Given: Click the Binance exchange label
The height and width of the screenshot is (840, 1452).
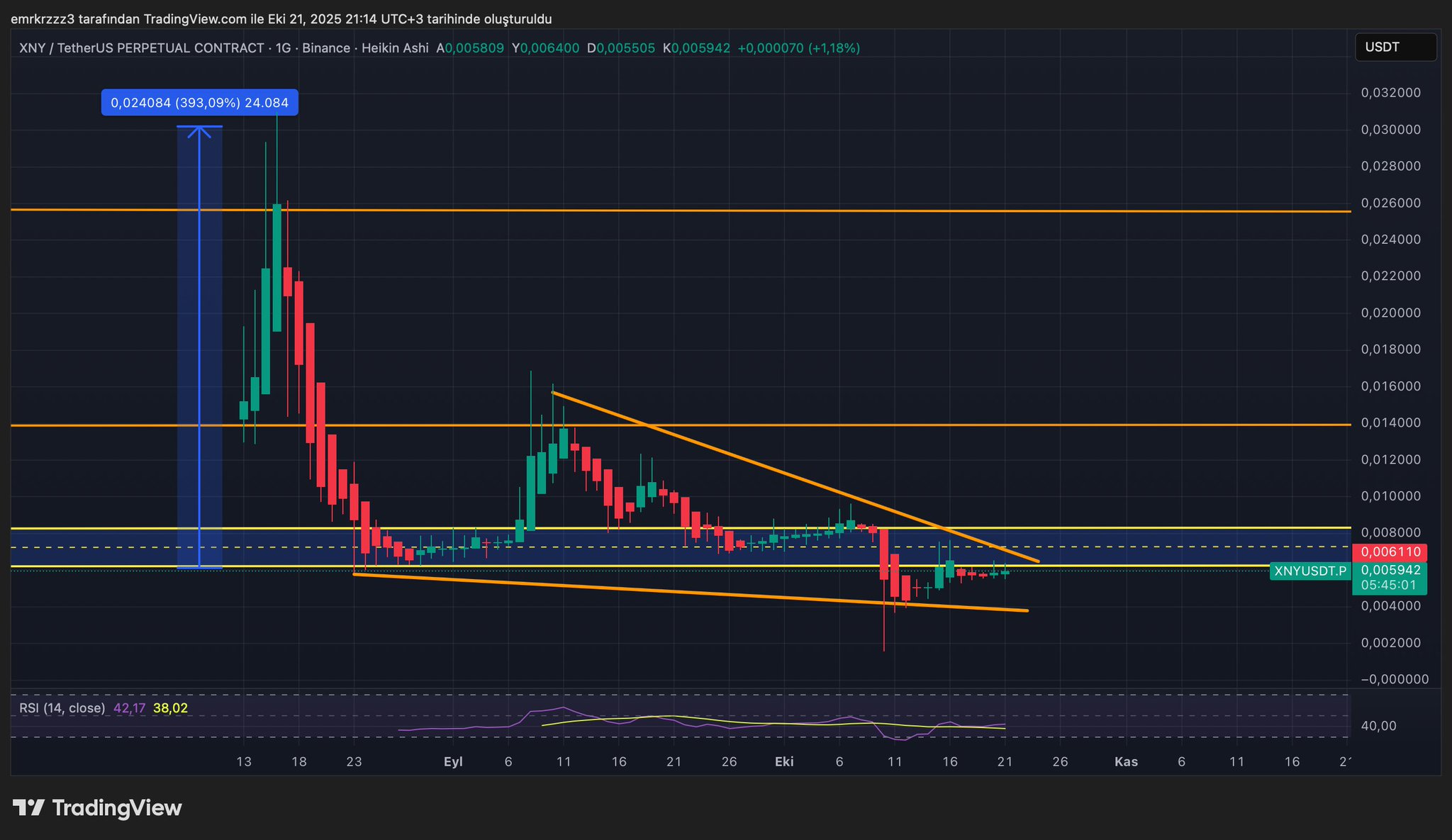Looking at the screenshot, I should [326, 48].
